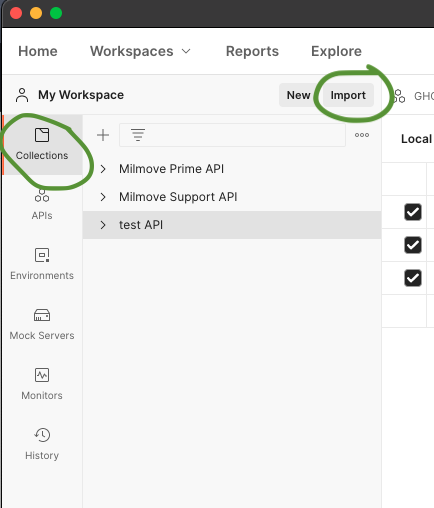The width and height of the screenshot is (434, 508).
Task: Expand the test API collection
Action: pyautogui.click(x=103, y=225)
